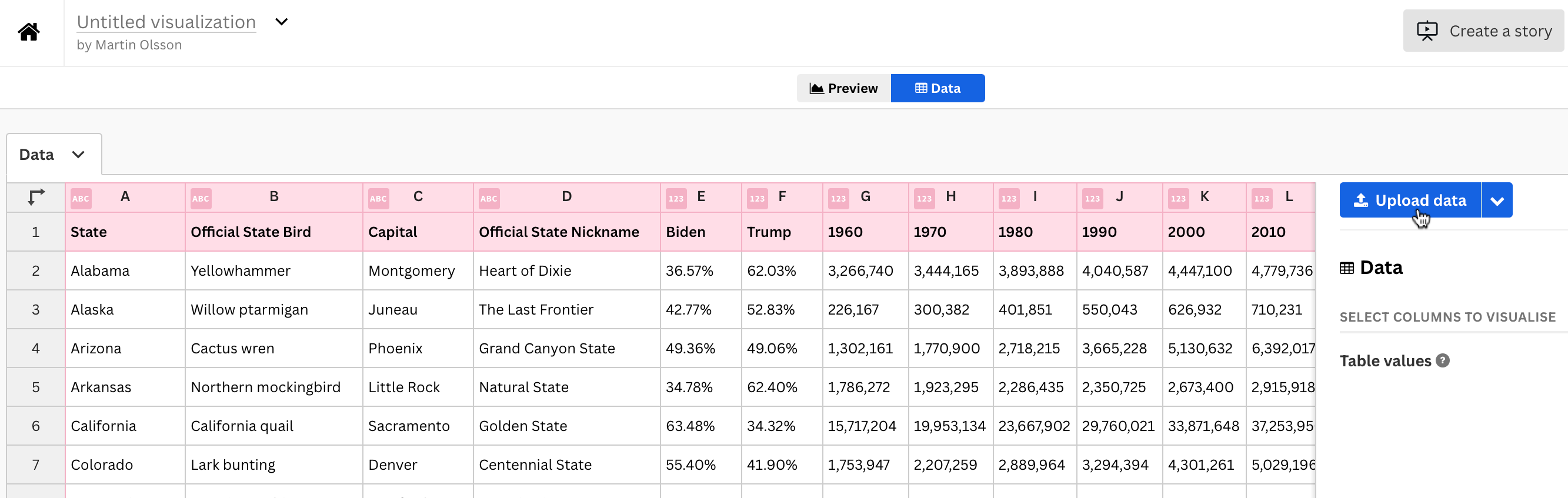The image size is (1568, 498).
Task: Click the 123 type icon for column E
Action: click(676, 199)
